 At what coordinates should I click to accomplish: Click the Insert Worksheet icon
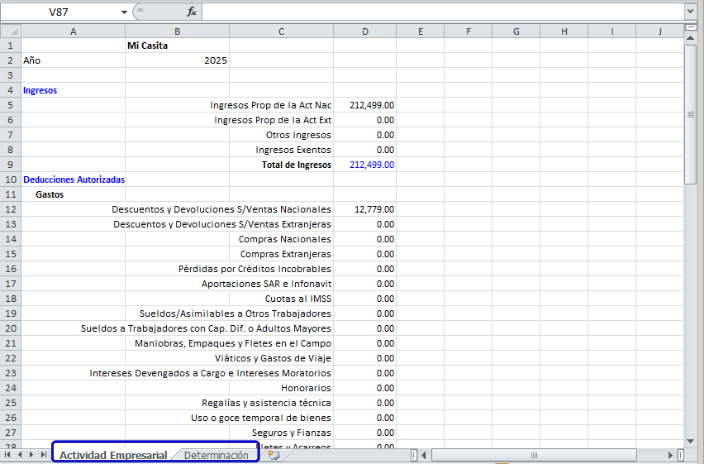(273, 455)
